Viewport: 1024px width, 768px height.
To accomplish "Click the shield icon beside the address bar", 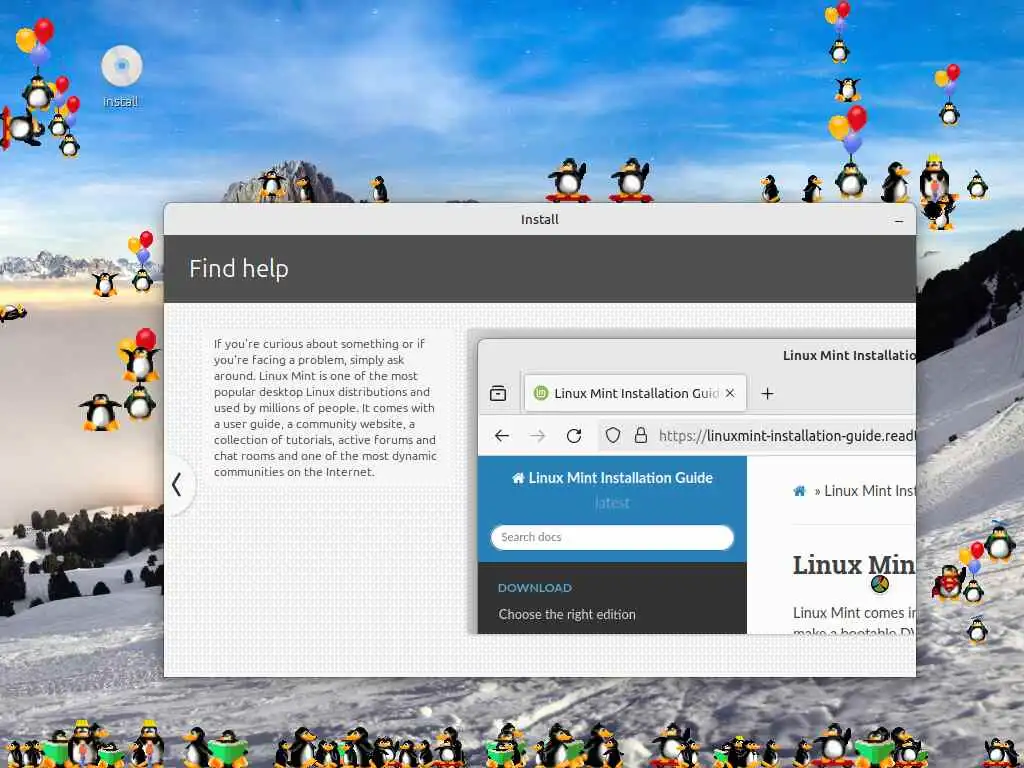I will [x=613, y=435].
